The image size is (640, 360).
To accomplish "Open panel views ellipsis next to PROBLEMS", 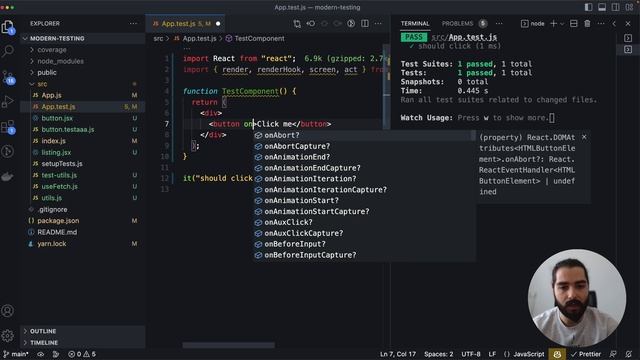I will pyautogui.click(x=499, y=24).
